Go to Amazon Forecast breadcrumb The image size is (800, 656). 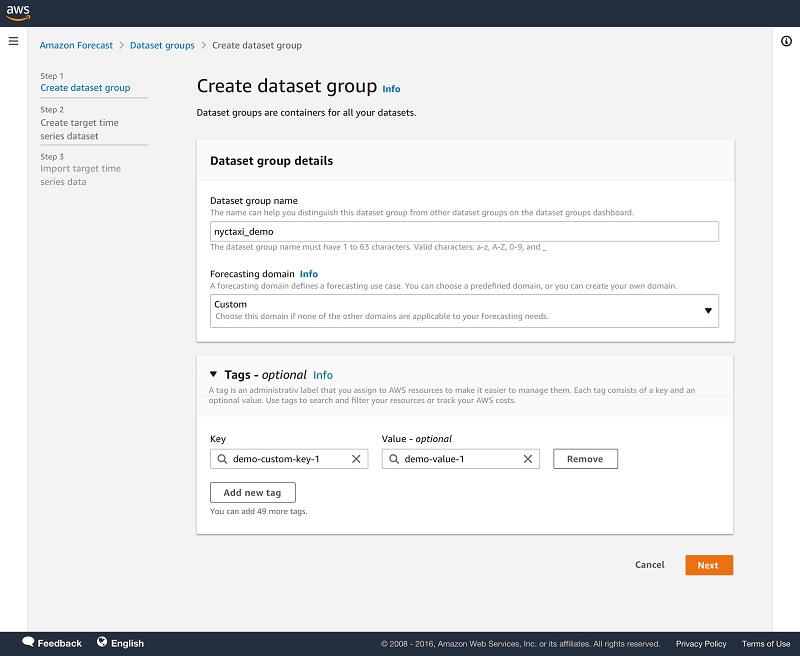(78, 45)
